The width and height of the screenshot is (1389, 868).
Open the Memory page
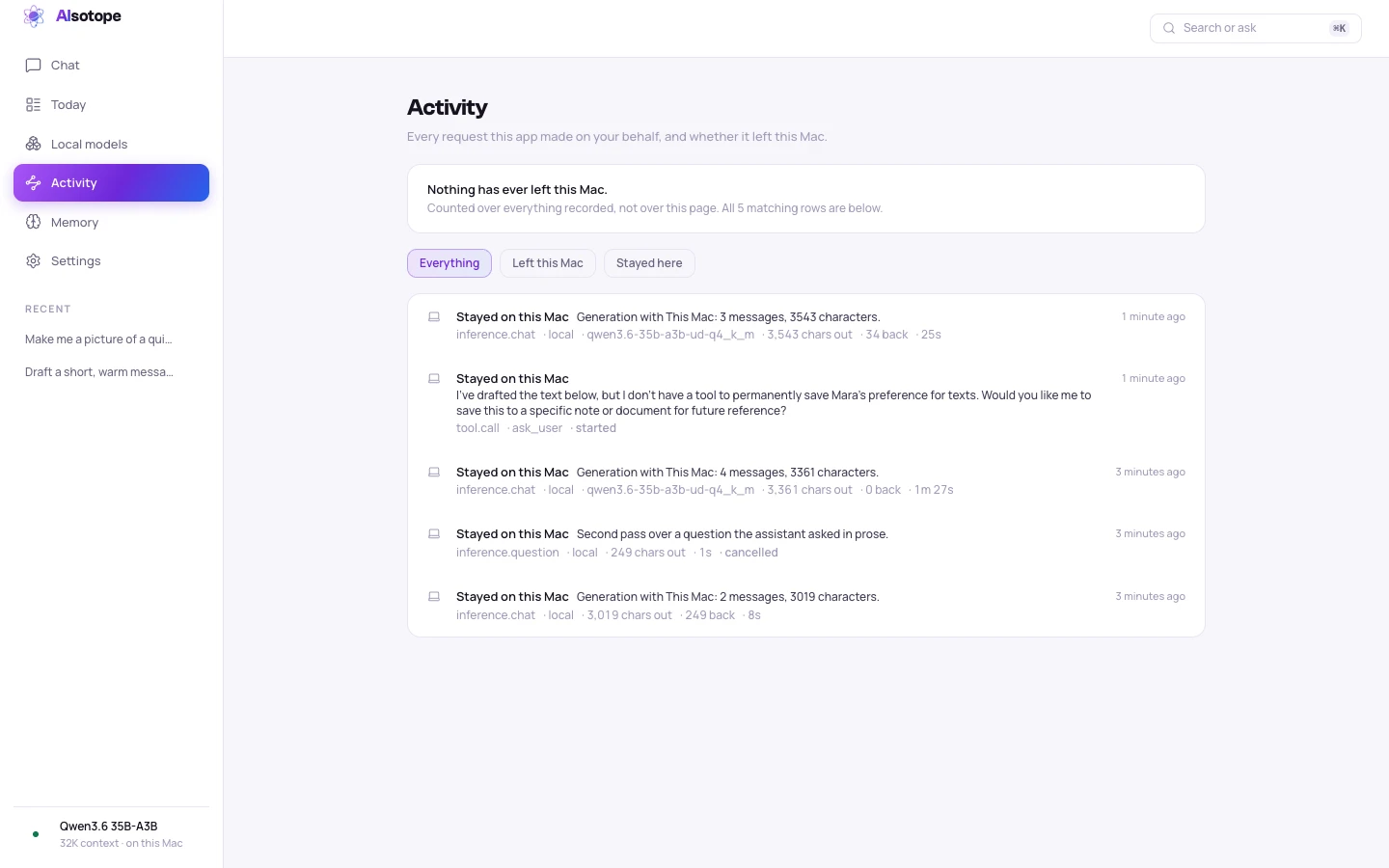pyautogui.click(x=111, y=222)
